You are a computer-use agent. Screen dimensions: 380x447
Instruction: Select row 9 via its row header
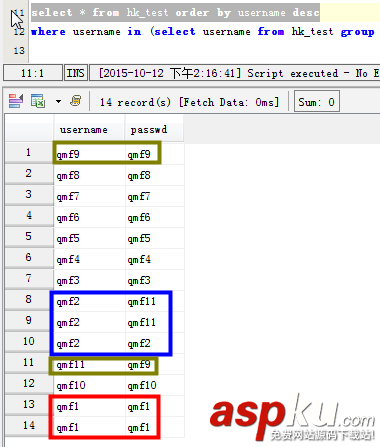[29, 321]
